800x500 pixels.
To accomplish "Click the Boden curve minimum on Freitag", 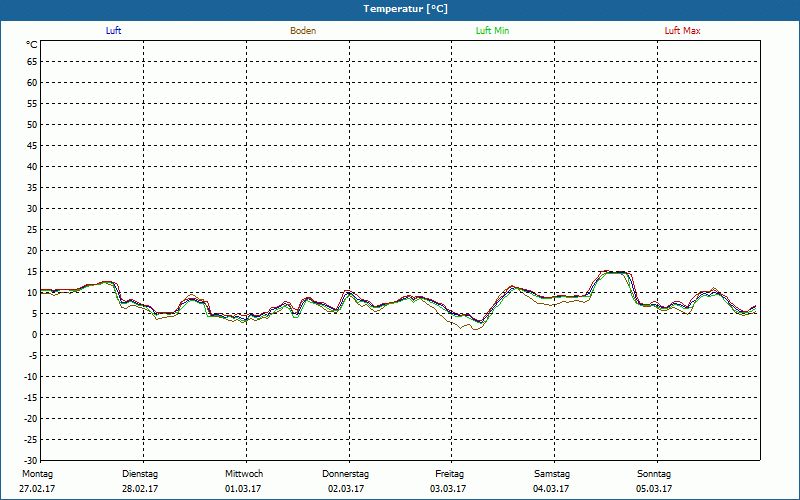I will 476,329.
